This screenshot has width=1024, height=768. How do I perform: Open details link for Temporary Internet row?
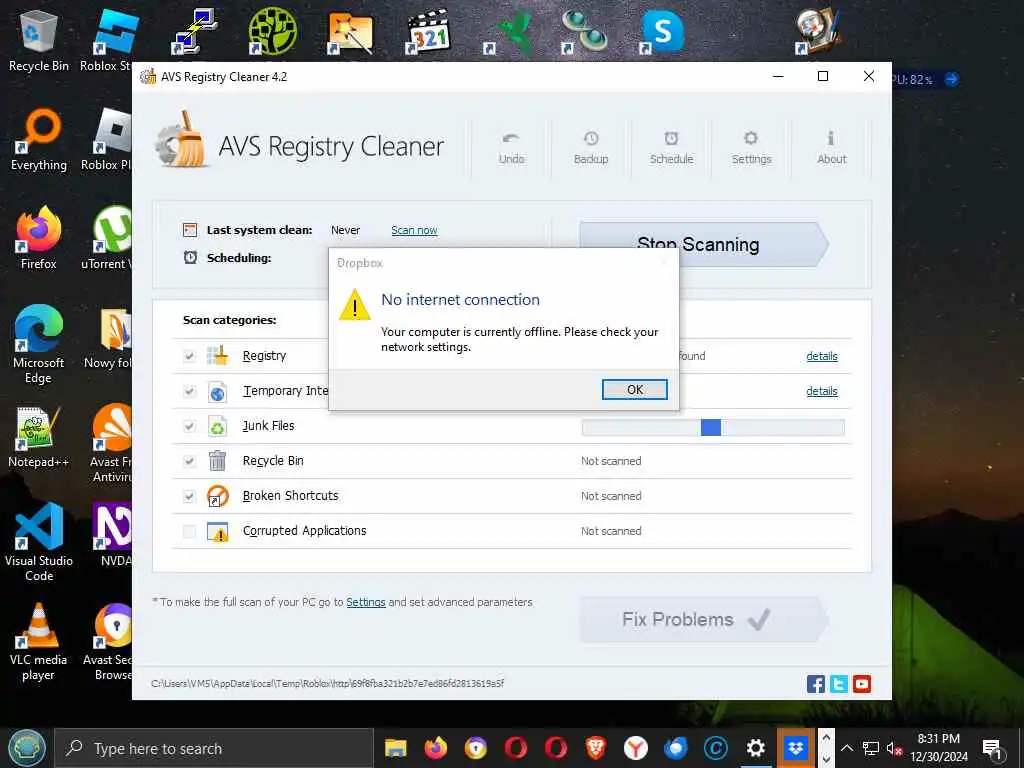click(822, 391)
